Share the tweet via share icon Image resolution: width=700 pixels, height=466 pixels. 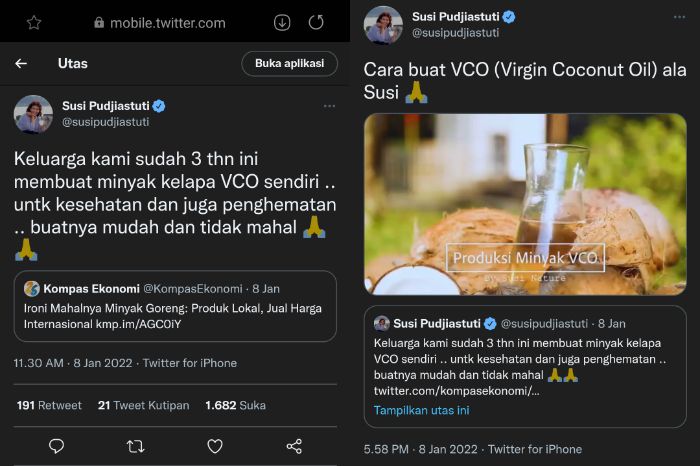tap(294, 446)
